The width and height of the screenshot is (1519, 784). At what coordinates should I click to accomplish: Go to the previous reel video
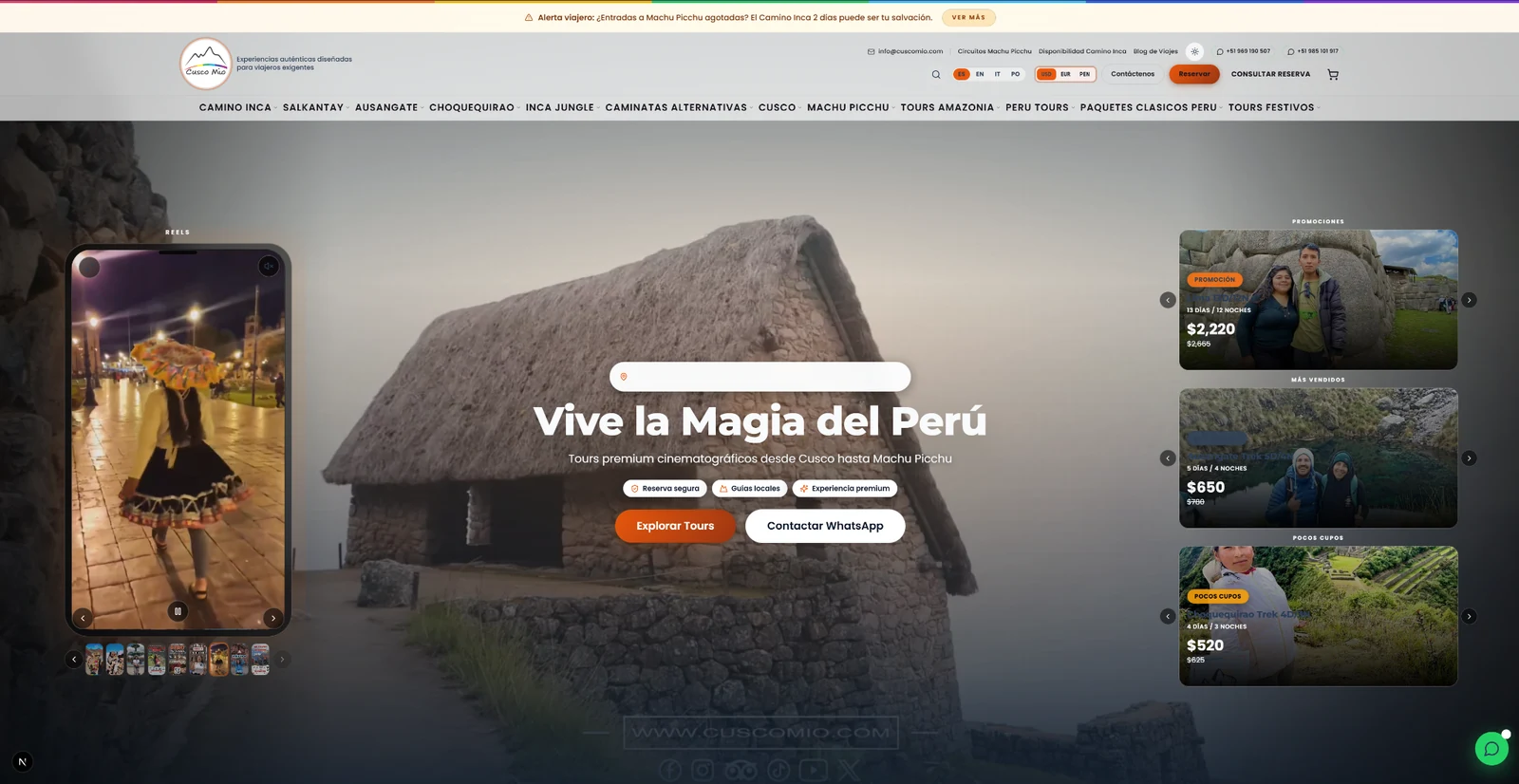coord(83,618)
